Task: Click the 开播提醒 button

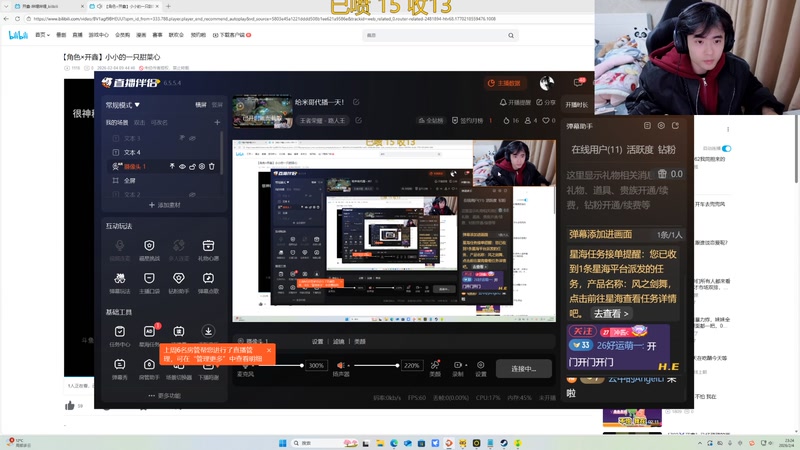Action: pyautogui.click(x=515, y=102)
